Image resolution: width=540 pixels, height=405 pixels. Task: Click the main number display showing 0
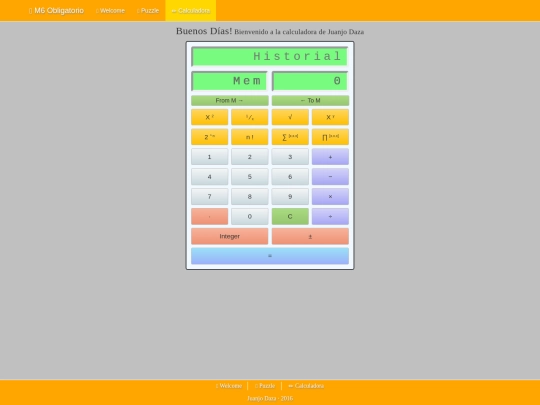pyautogui.click(x=310, y=81)
